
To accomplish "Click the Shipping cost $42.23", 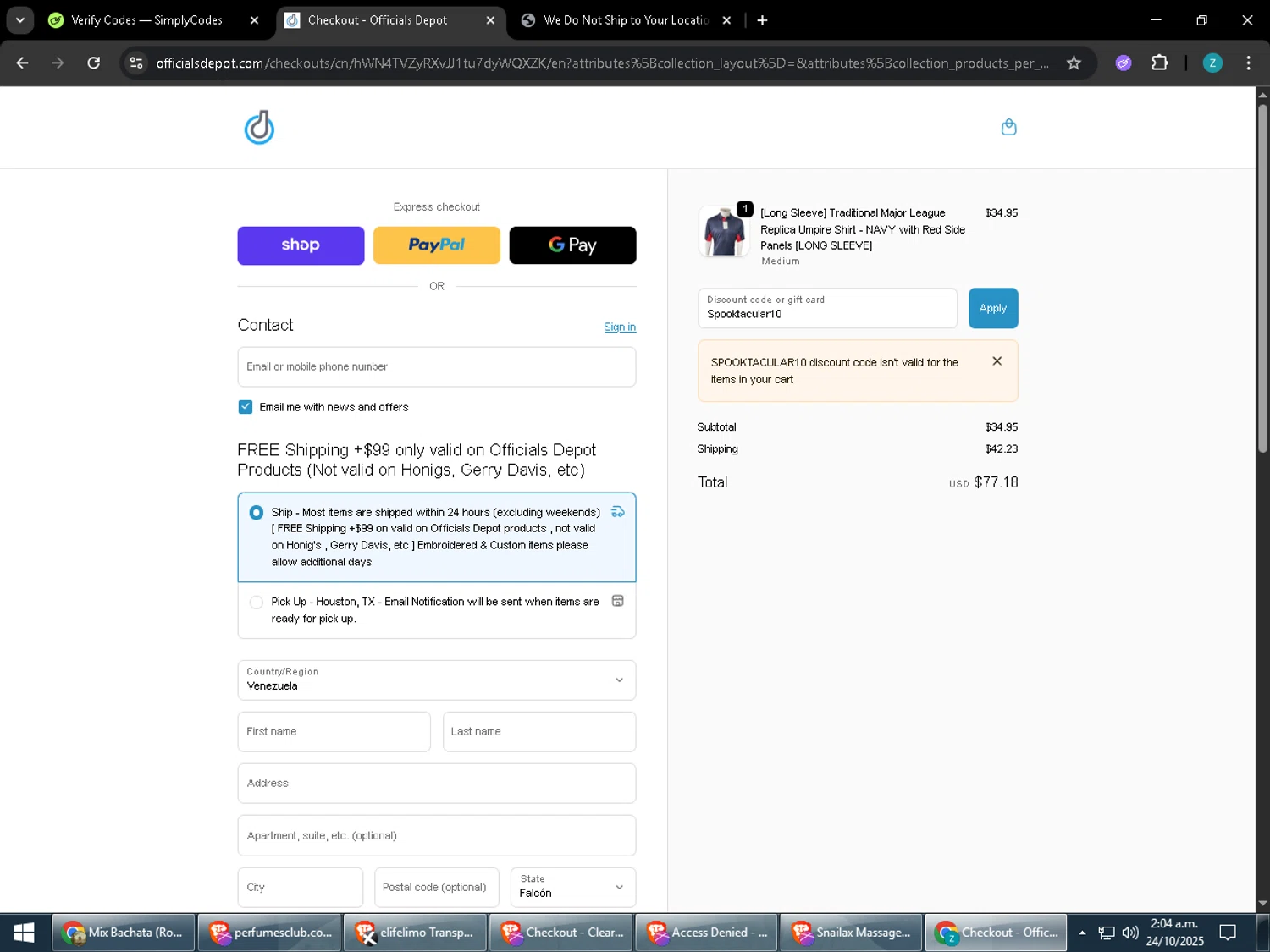I will (1001, 449).
